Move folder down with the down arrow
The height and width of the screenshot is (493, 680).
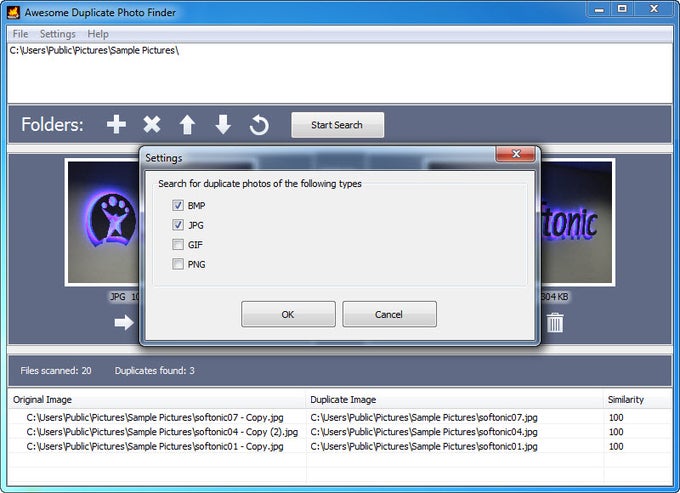tap(223, 124)
